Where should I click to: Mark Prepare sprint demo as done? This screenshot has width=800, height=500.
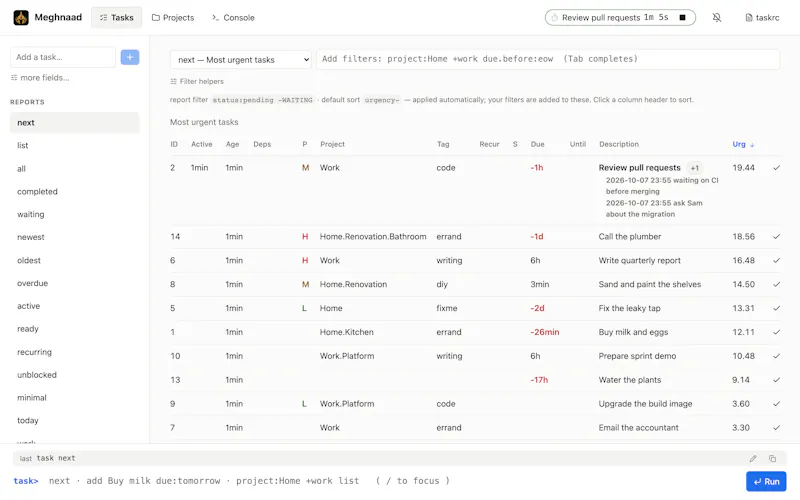pyautogui.click(x=776, y=356)
